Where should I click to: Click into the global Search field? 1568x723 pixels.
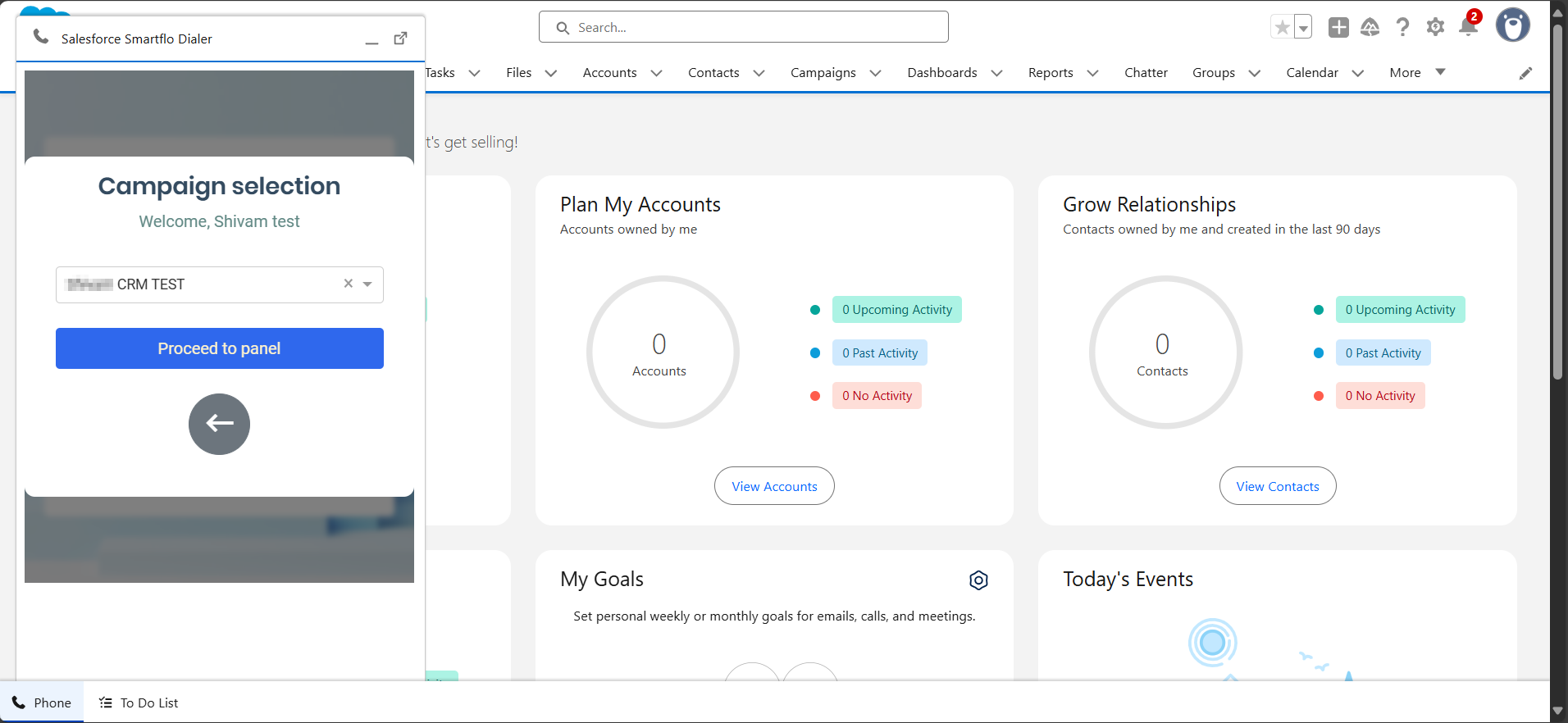744,27
